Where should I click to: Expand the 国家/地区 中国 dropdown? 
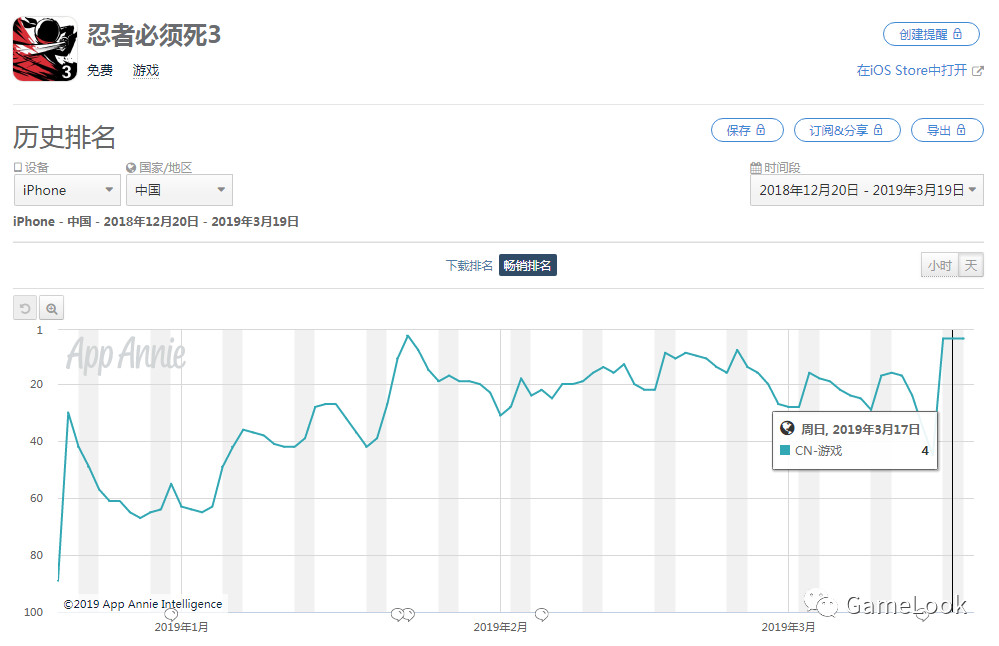click(179, 190)
